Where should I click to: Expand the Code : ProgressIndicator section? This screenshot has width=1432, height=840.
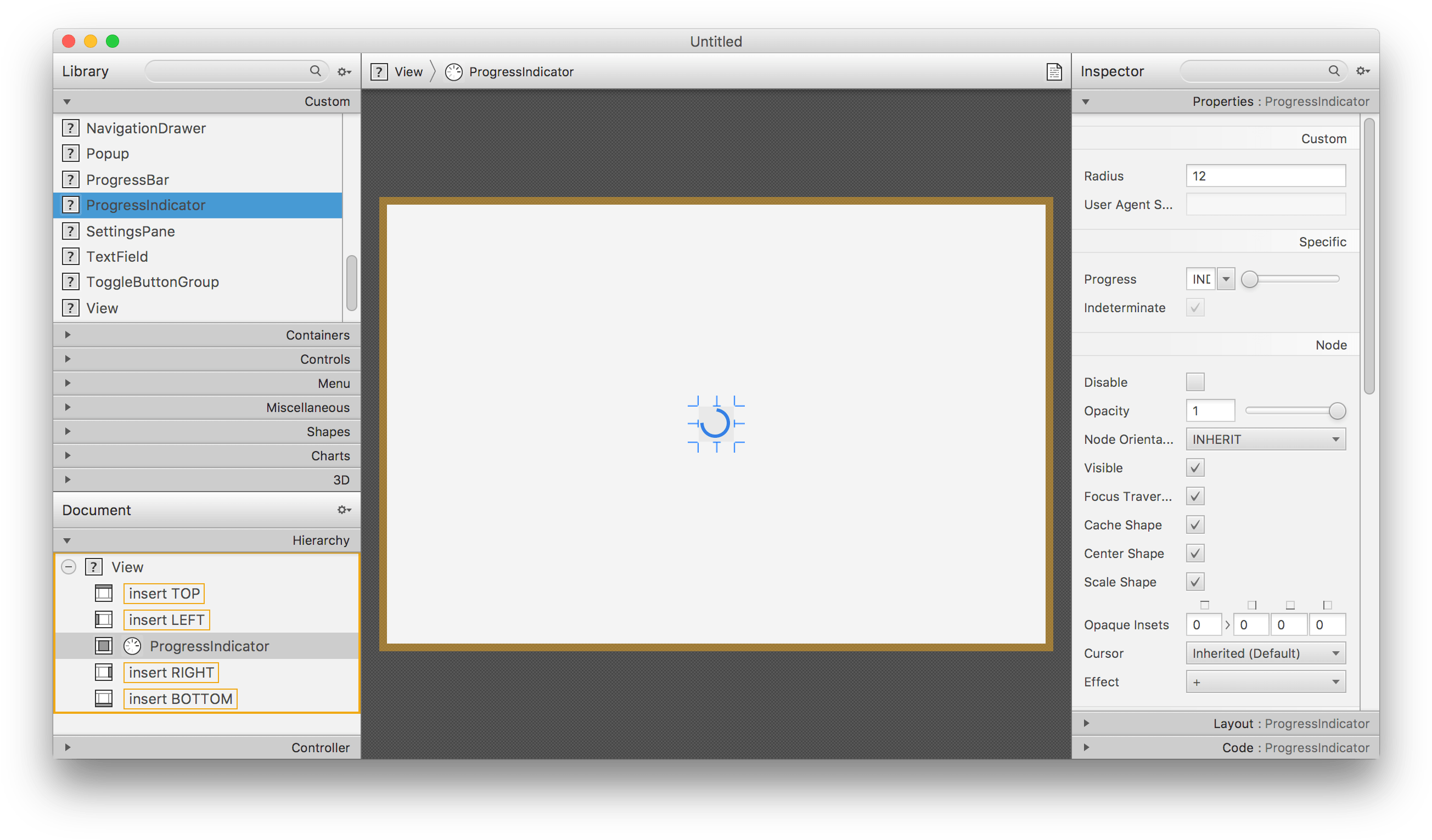click(1086, 747)
